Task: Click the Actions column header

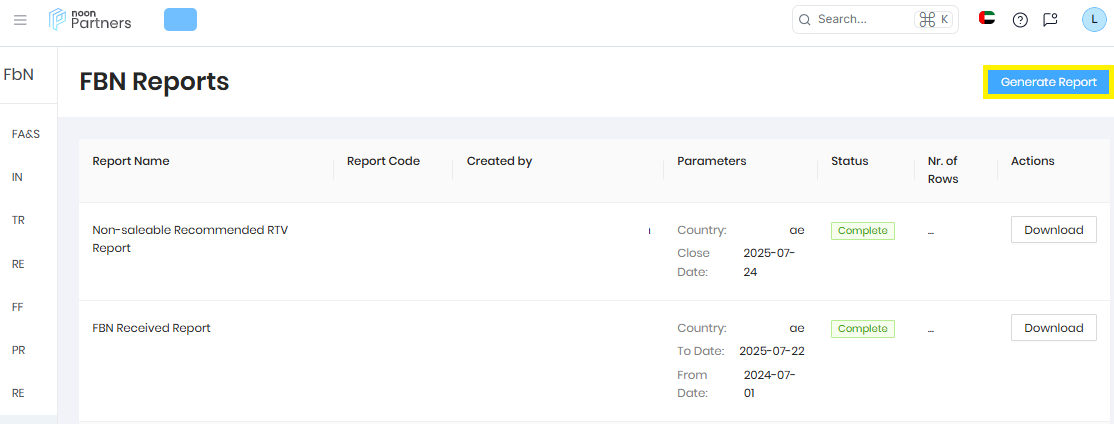Action: pyautogui.click(x=1033, y=161)
